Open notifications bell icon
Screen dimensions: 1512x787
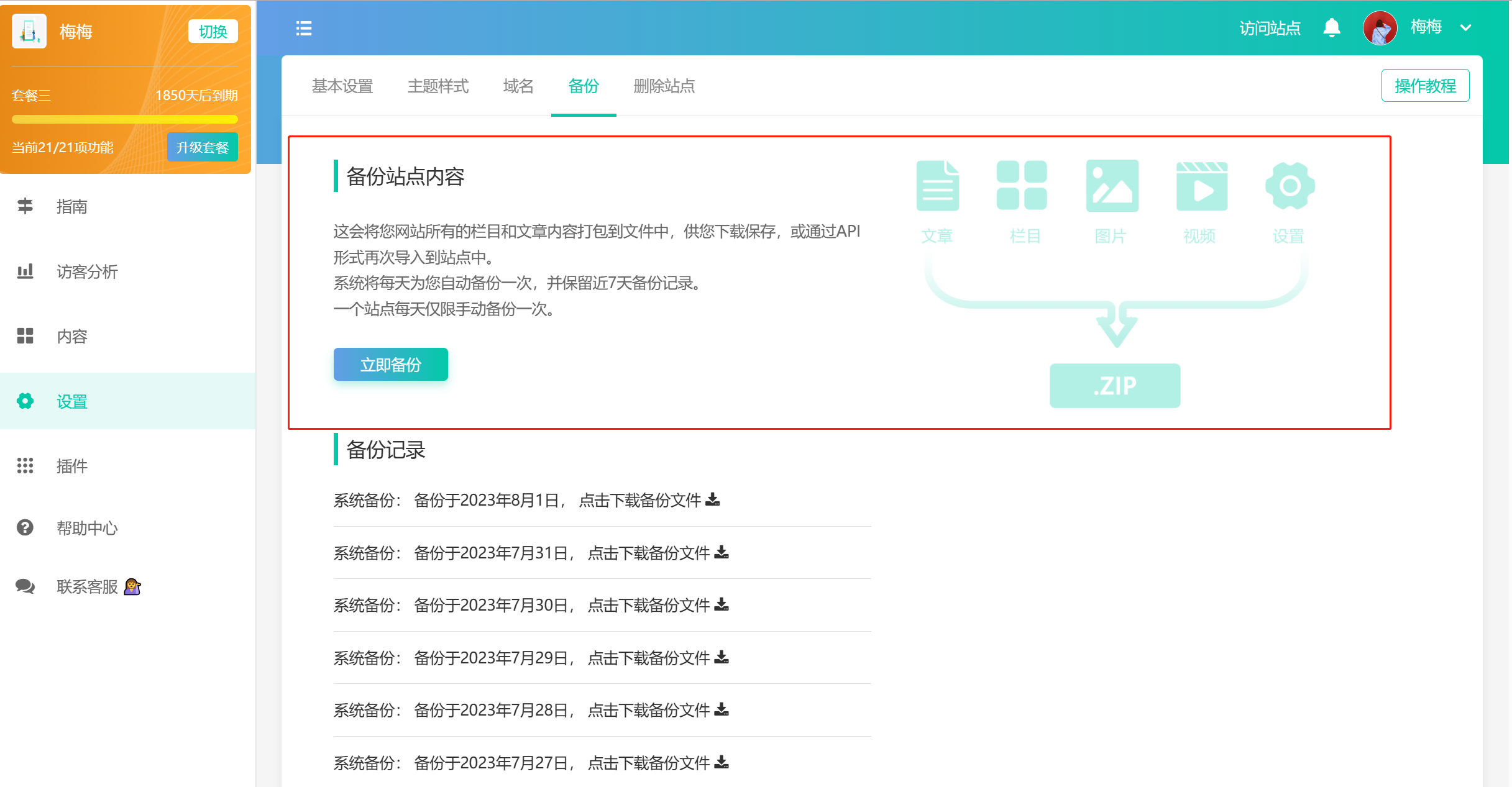(x=1331, y=28)
